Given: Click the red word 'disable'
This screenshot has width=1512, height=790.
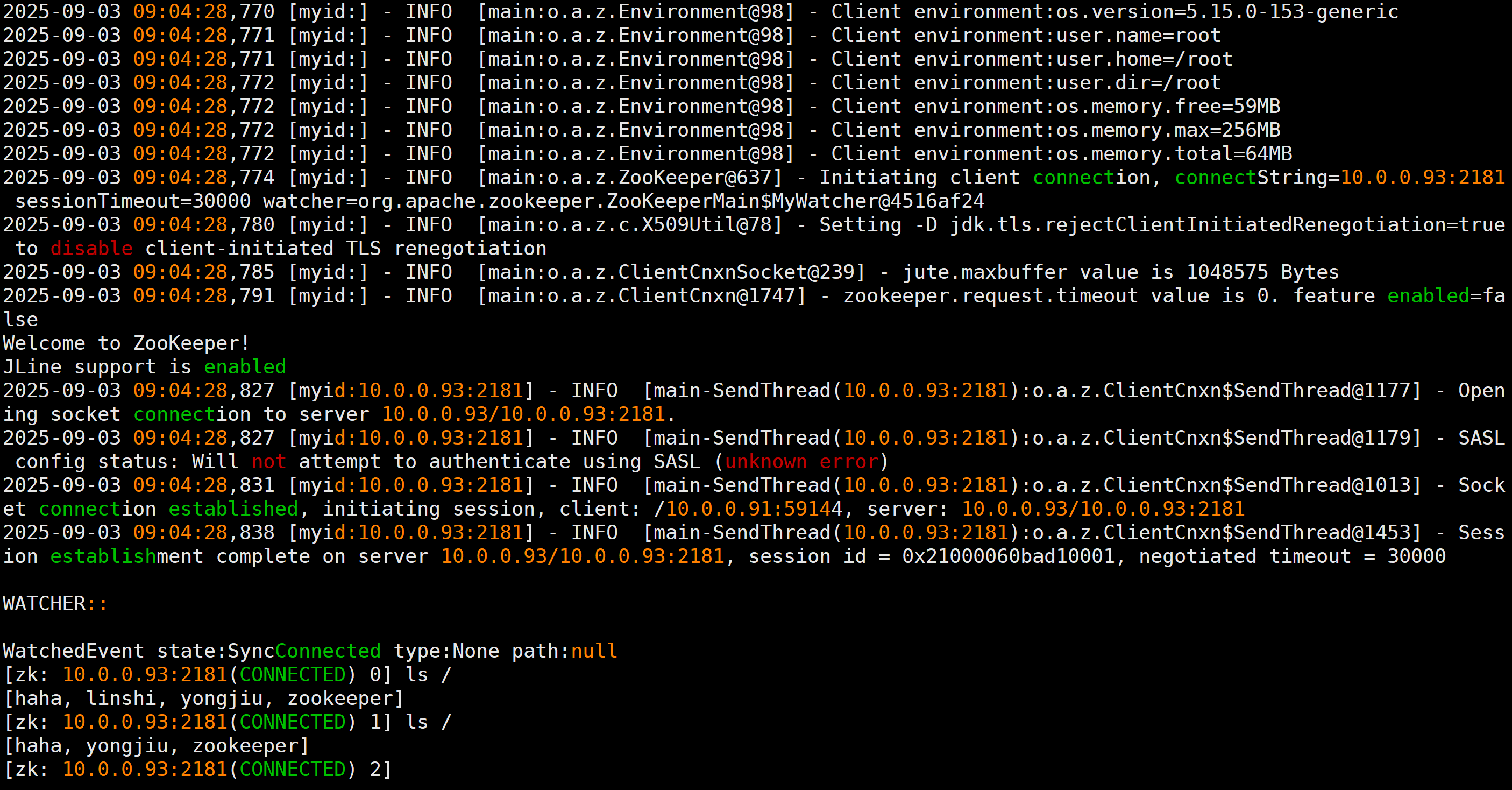Looking at the screenshot, I should coord(91,249).
